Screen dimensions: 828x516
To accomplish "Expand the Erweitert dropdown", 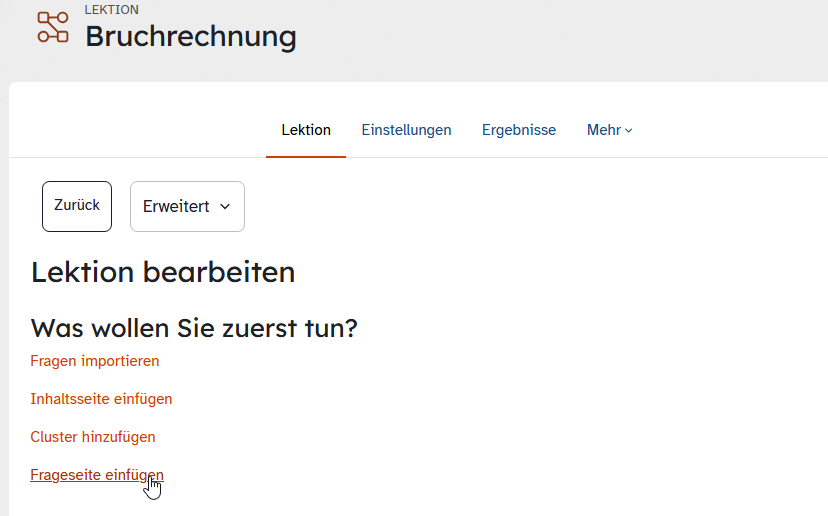I will pos(187,206).
